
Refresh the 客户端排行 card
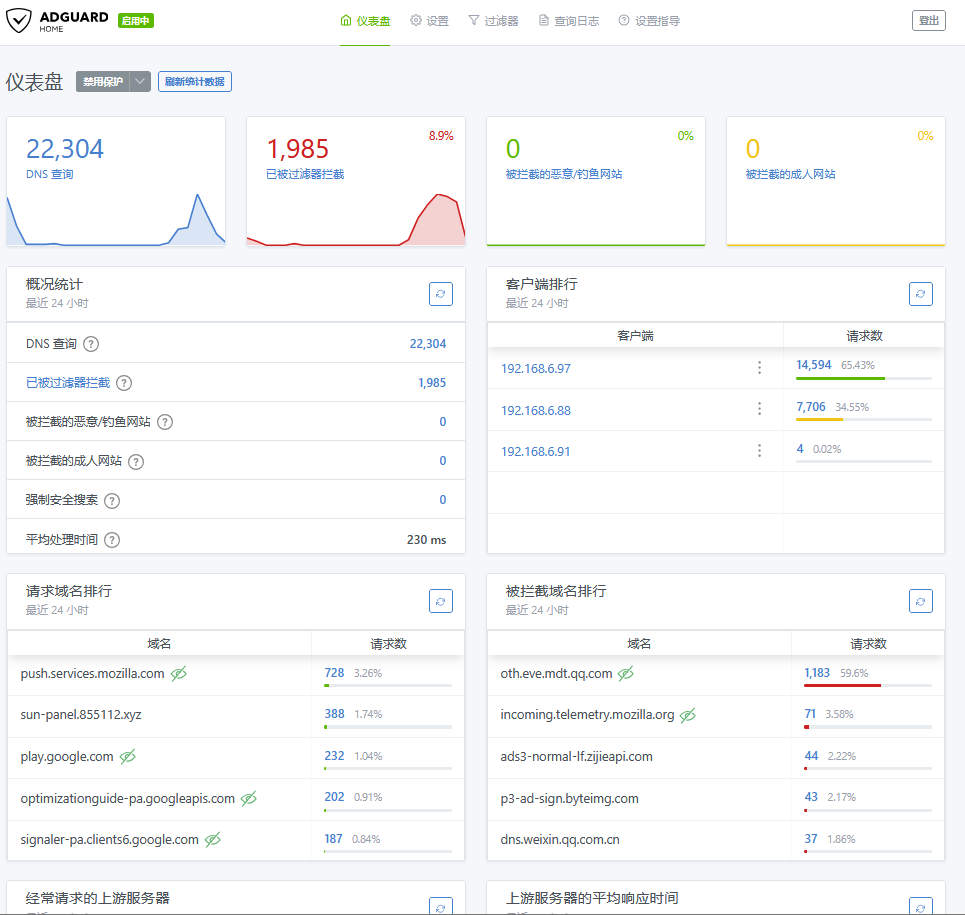pyautogui.click(x=921, y=293)
